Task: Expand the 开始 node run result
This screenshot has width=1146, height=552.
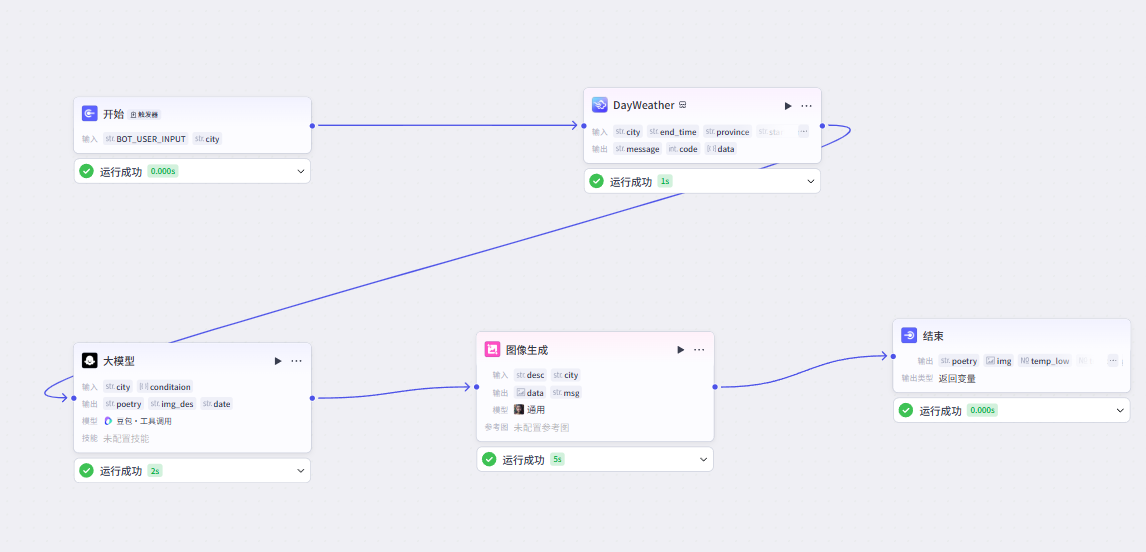Action: point(301,171)
